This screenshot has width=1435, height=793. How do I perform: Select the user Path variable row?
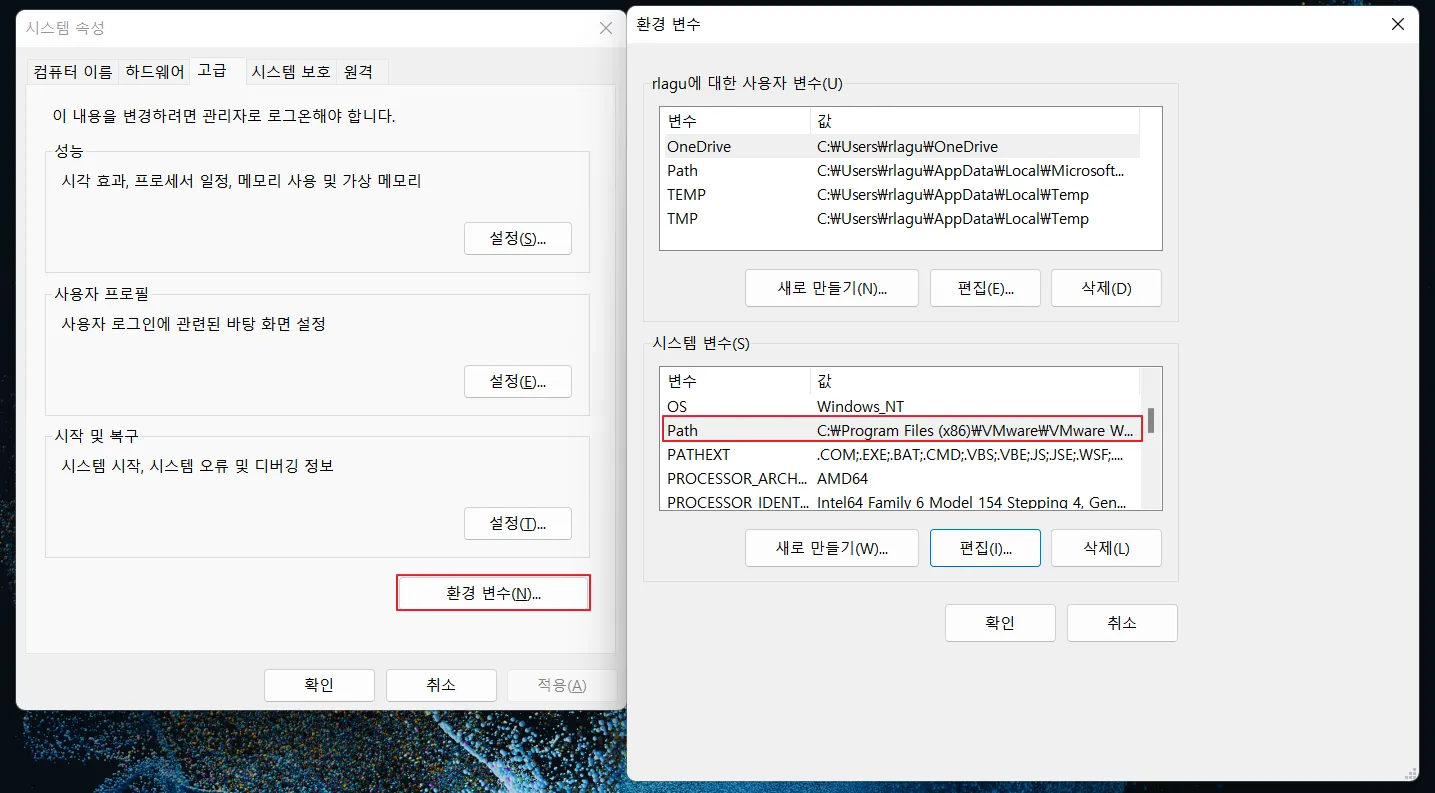[x=899, y=171]
